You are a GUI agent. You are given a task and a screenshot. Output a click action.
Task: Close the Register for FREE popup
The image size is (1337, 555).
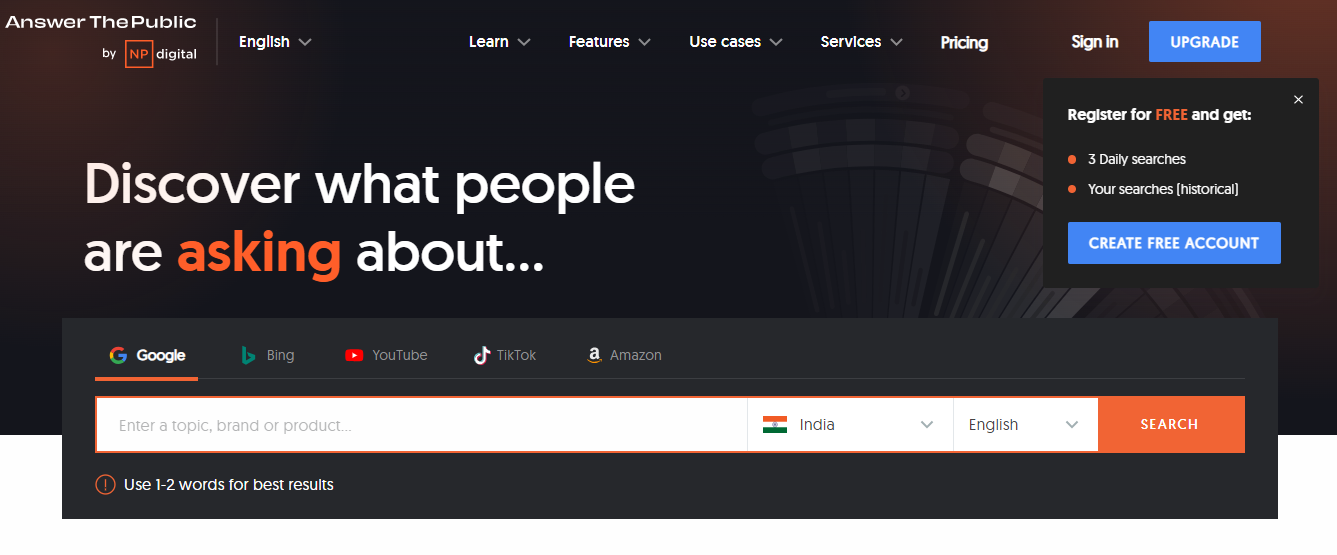(1298, 100)
